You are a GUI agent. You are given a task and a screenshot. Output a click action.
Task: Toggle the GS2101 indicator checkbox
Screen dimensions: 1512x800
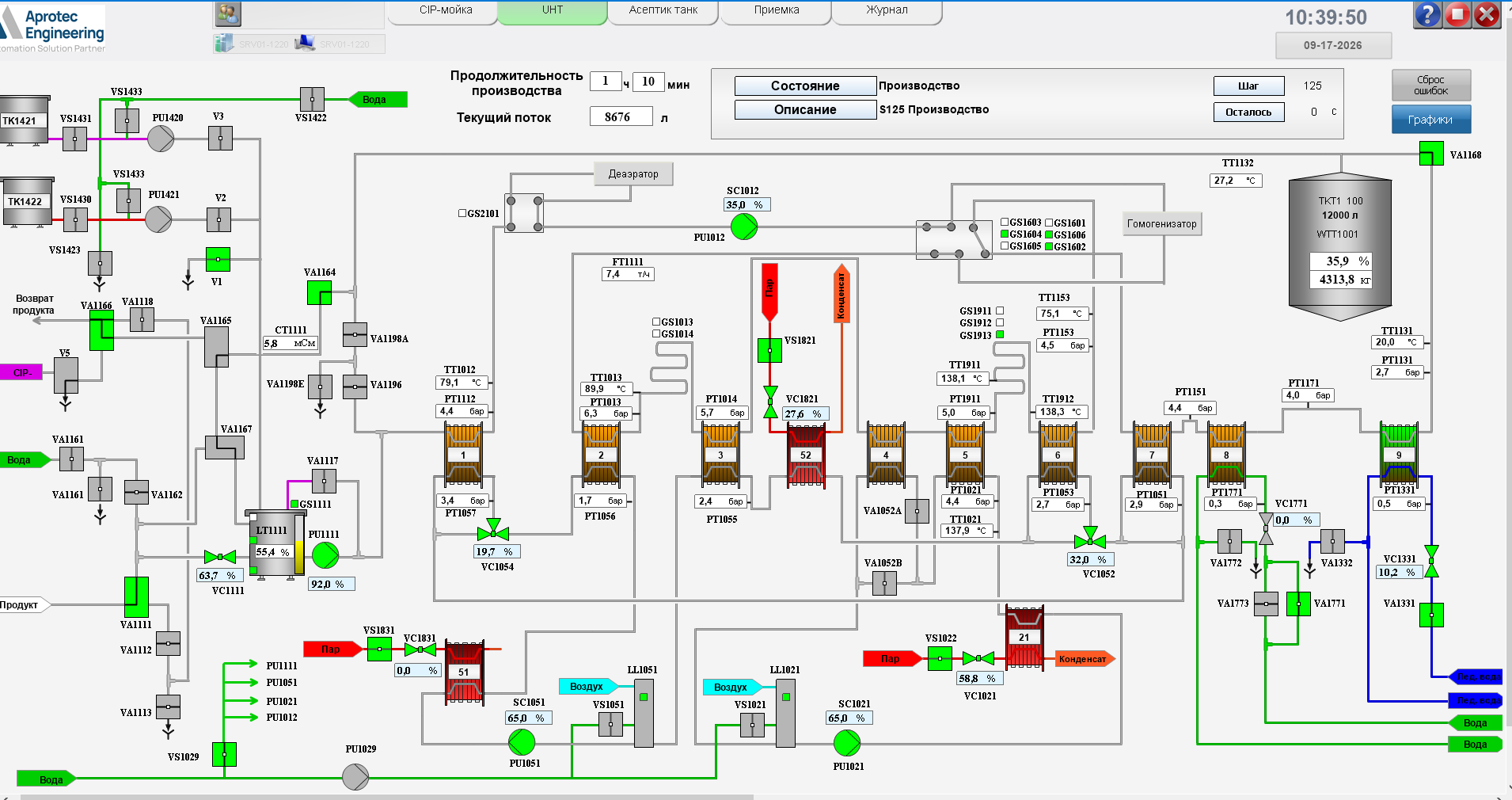(462, 213)
